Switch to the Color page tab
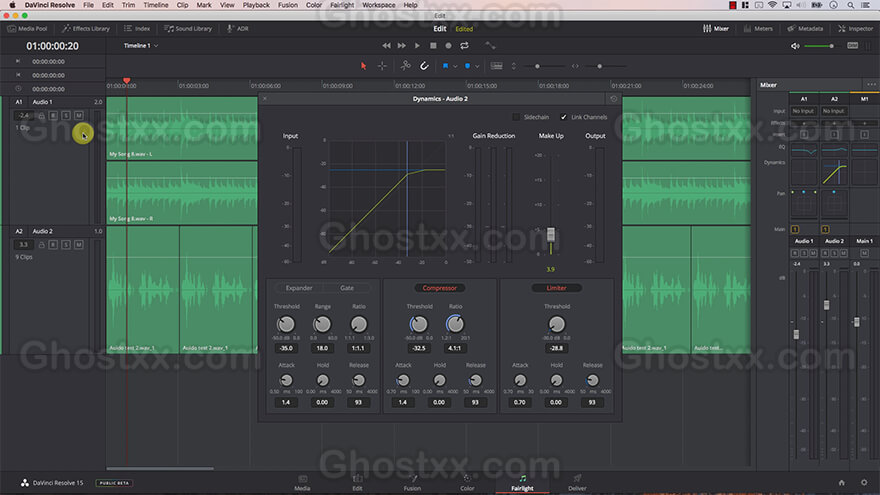The width and height of the screenshot is (880, 495). (467, 483)
